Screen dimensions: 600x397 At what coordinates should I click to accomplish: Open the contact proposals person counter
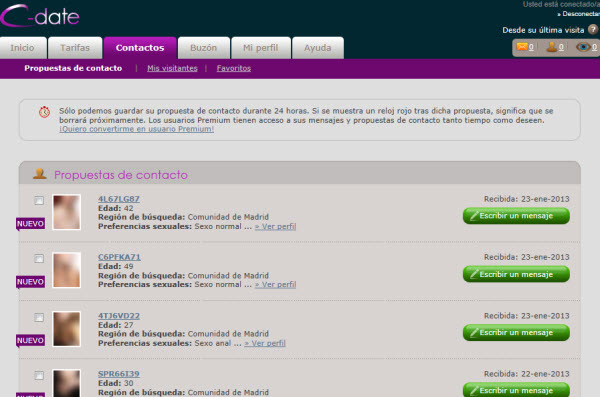[x=555, y=47]
